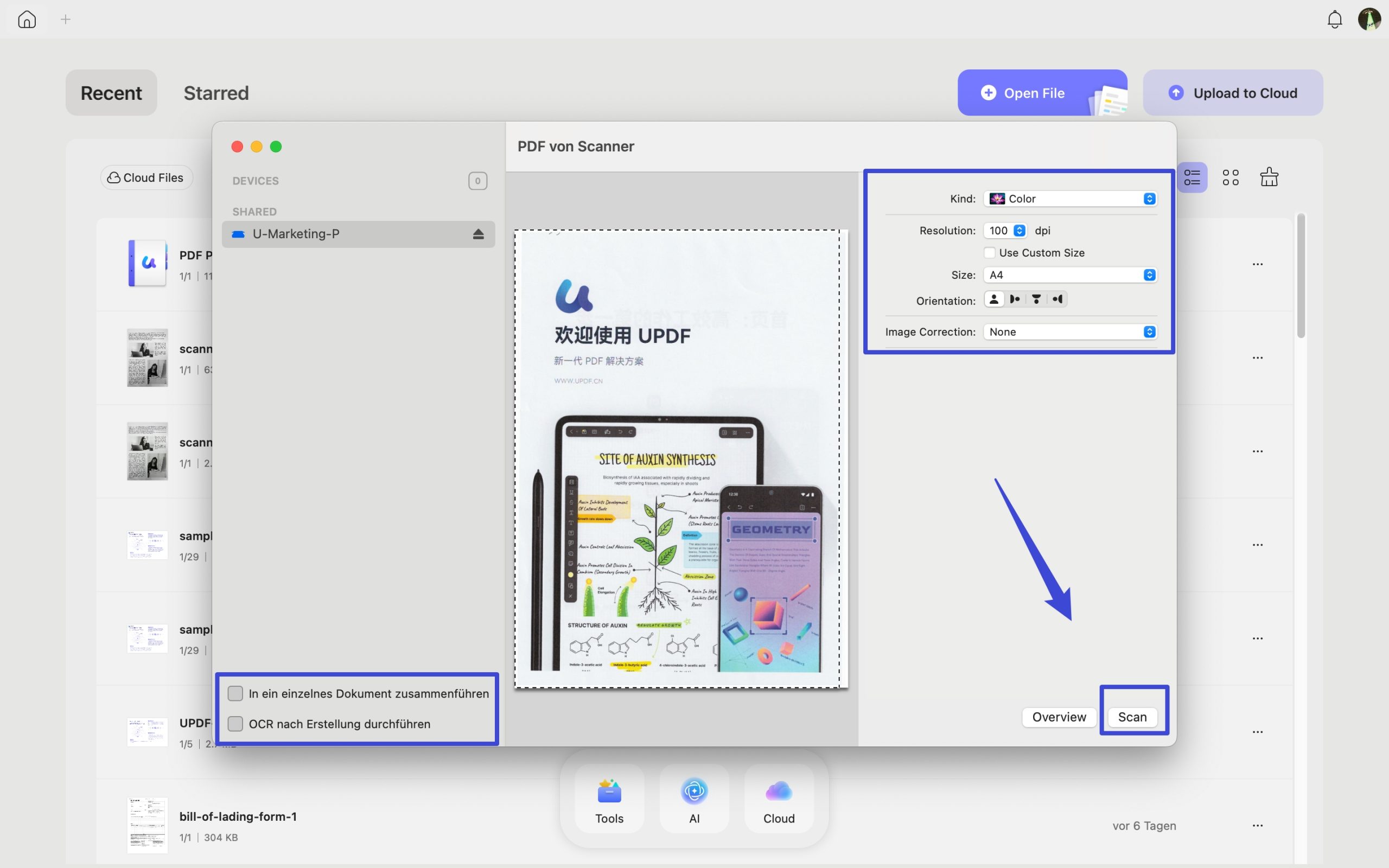The image size is (1389, 868).
Task: Click the Overview button
Action: pyautogui.click(x=1059, y=717)
